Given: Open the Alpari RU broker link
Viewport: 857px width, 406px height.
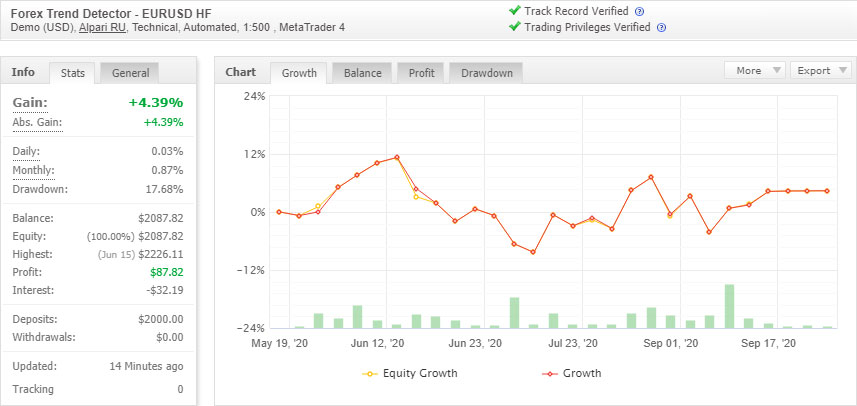Looking at the screenshot, I should pos(102,27).
